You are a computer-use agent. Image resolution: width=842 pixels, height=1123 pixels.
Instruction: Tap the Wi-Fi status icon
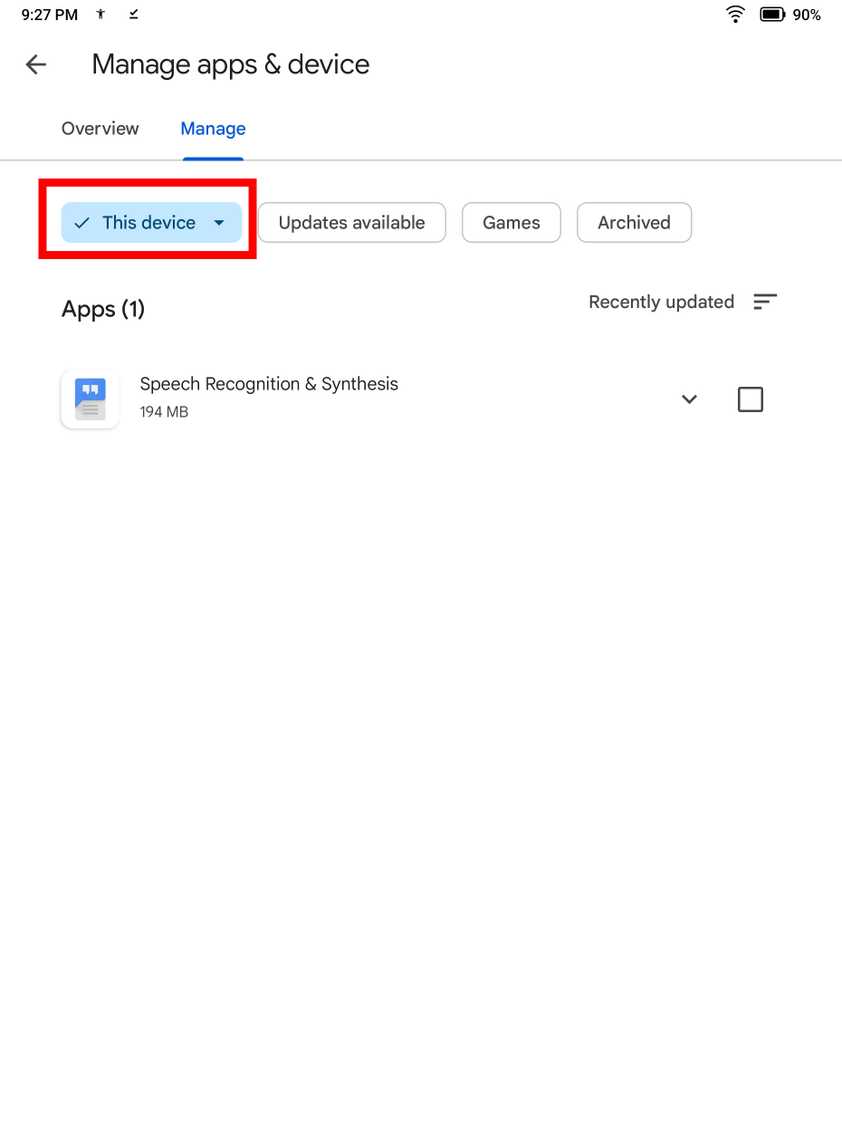(x=735, y=14)
